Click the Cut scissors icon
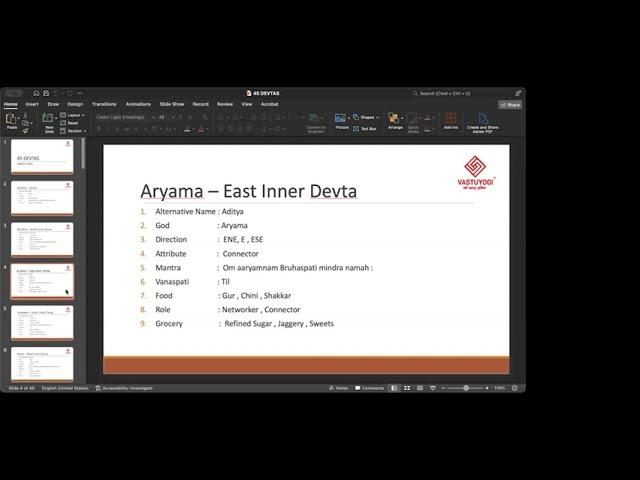Screen dimensions: 640x480 tap(25, 116)
